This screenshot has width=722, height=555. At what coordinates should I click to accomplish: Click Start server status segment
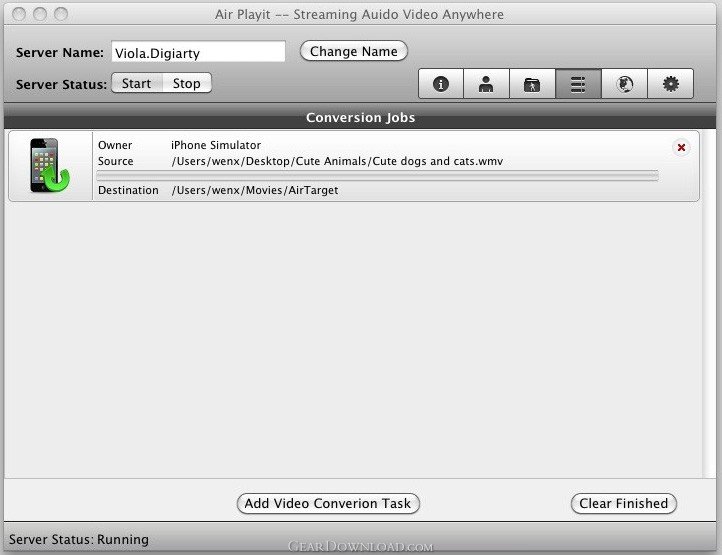(137, 83)
